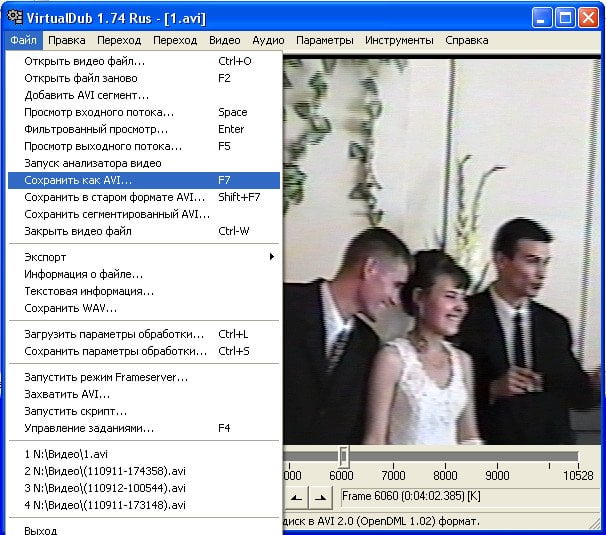Open the Видео menu
The height and width of the screenshot is (535, 606).
click(x=224, y=40)
